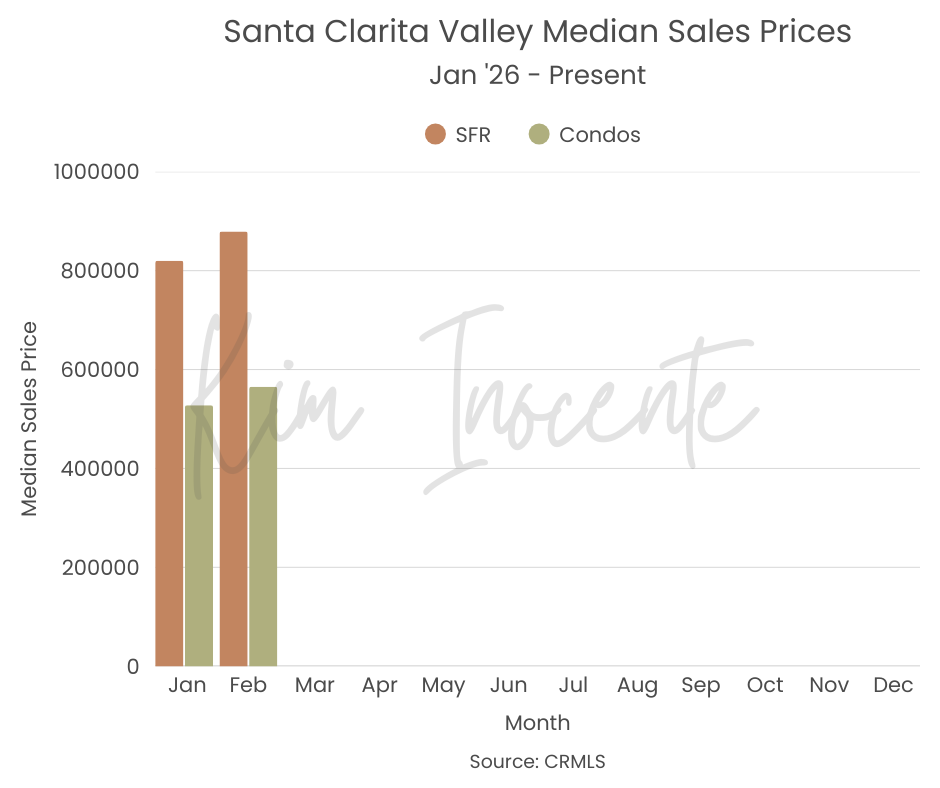Click the "Jan '26 - Present" subtitle
Viewport: 940px width, 788px height.
537,75
